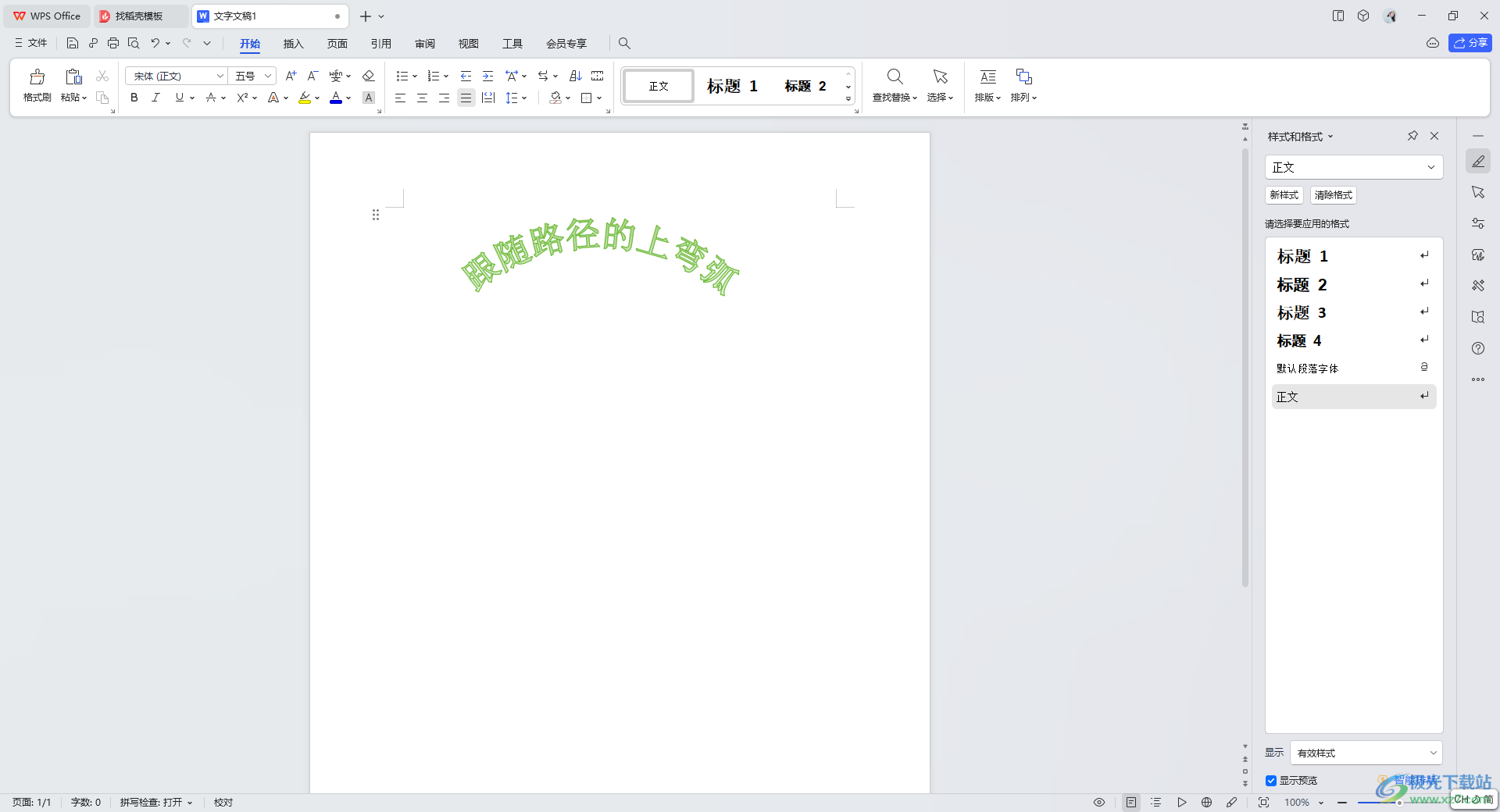The image size is (1500, 812).
Task: Expand the styles gallery more arrow
Action: 848,98
